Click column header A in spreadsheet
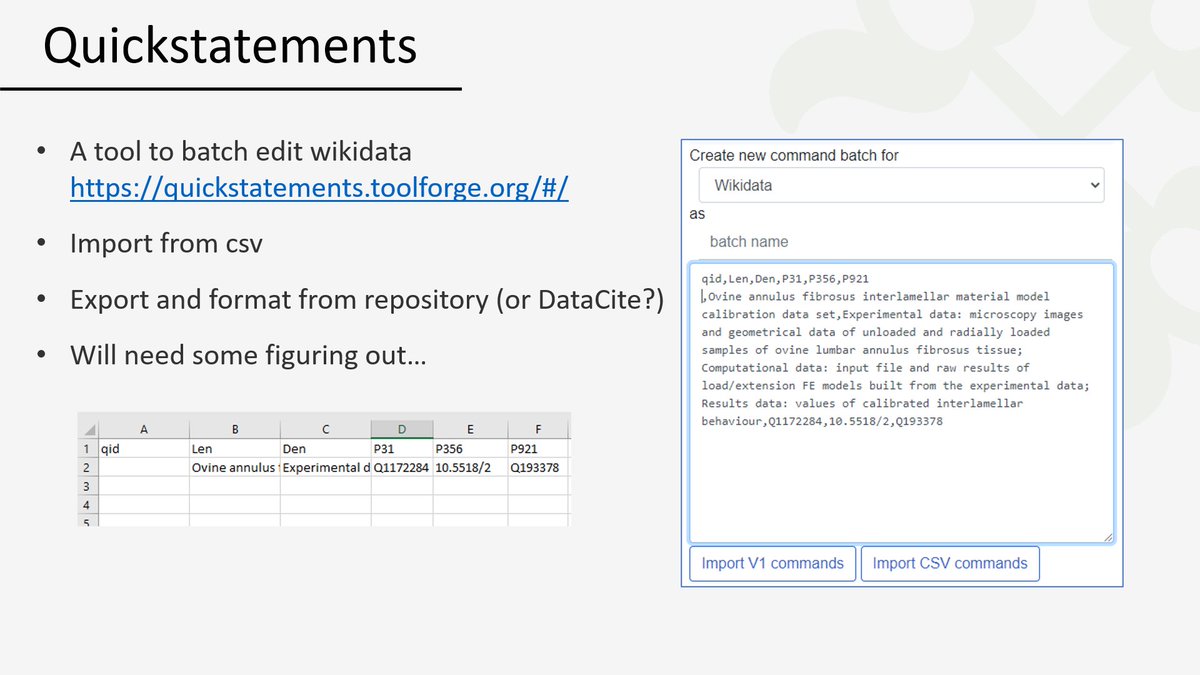Image resolution: width=1200 pixels, height=675 pixels. 144,429
